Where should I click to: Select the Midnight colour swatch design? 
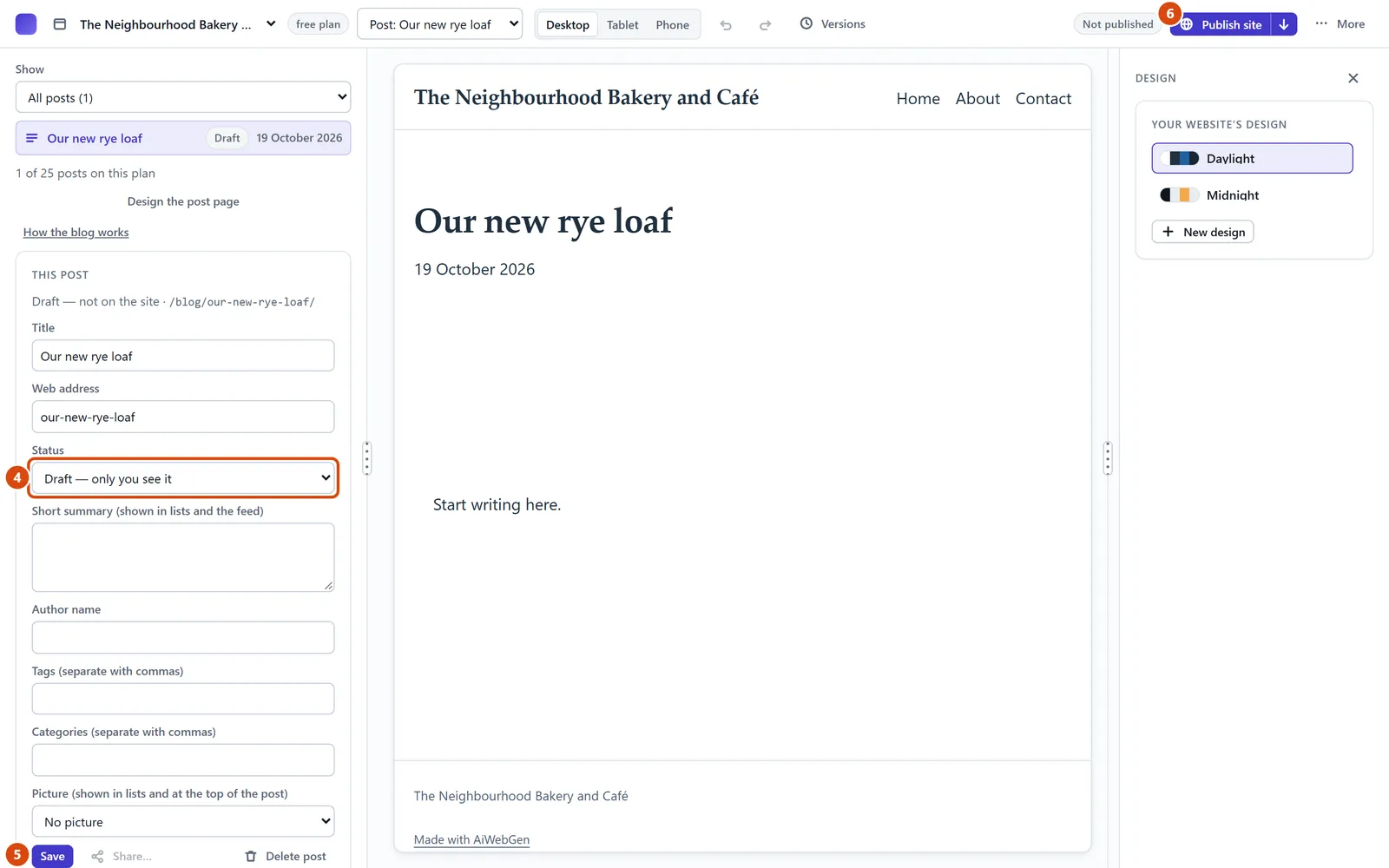click(x=1252, y=194)
